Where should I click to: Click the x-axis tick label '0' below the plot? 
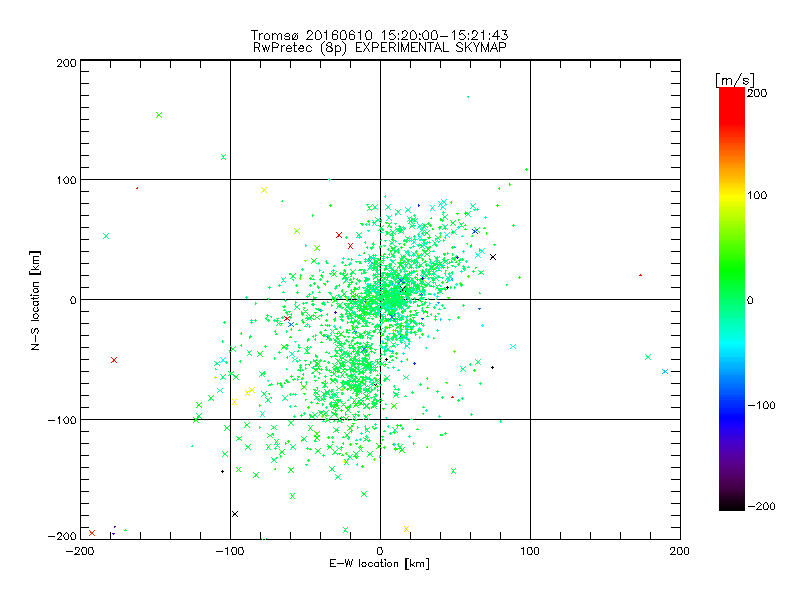(380, 551)
